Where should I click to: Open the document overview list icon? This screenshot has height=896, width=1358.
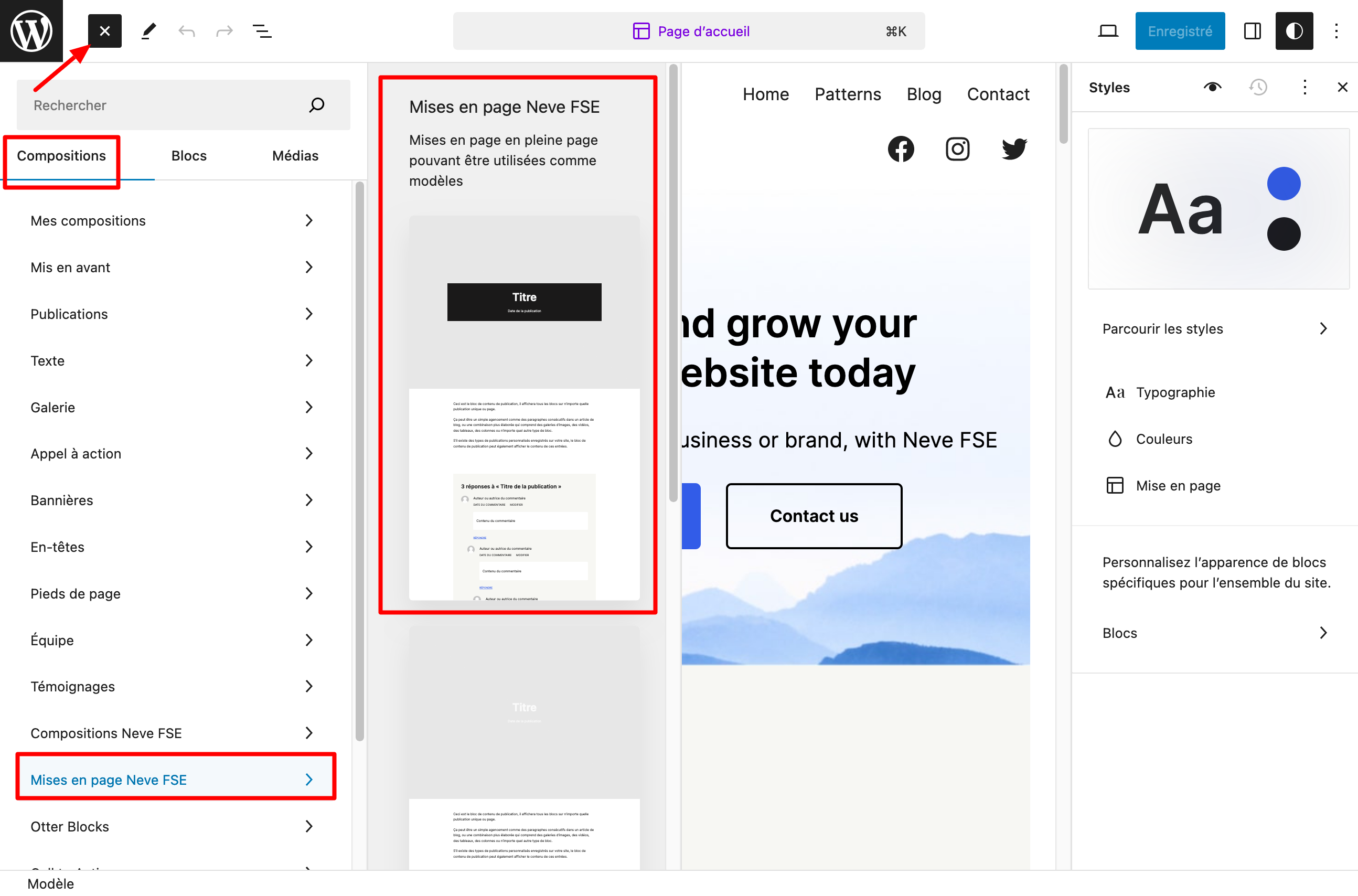[x=262, y=31]
